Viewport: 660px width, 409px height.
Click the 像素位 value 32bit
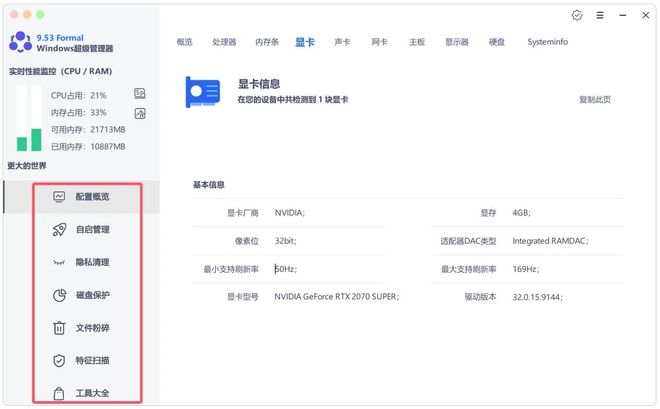[285, 241]
